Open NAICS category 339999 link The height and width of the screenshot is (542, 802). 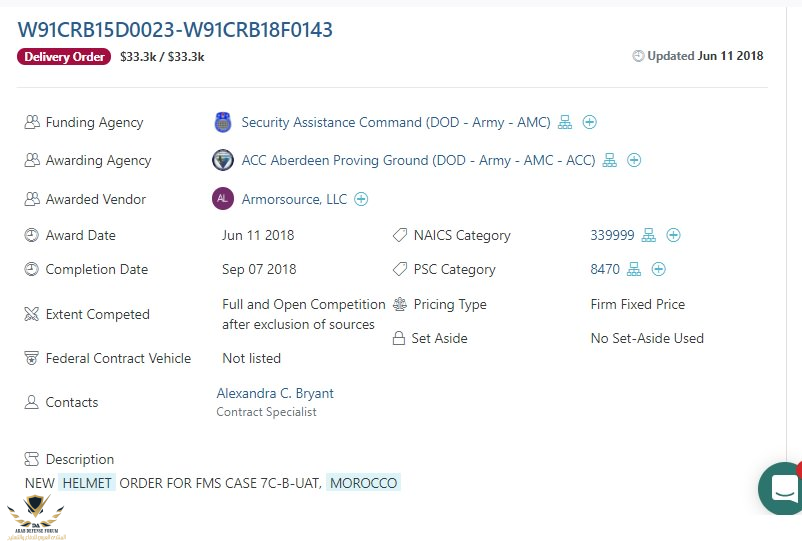(x=612, y=235)
